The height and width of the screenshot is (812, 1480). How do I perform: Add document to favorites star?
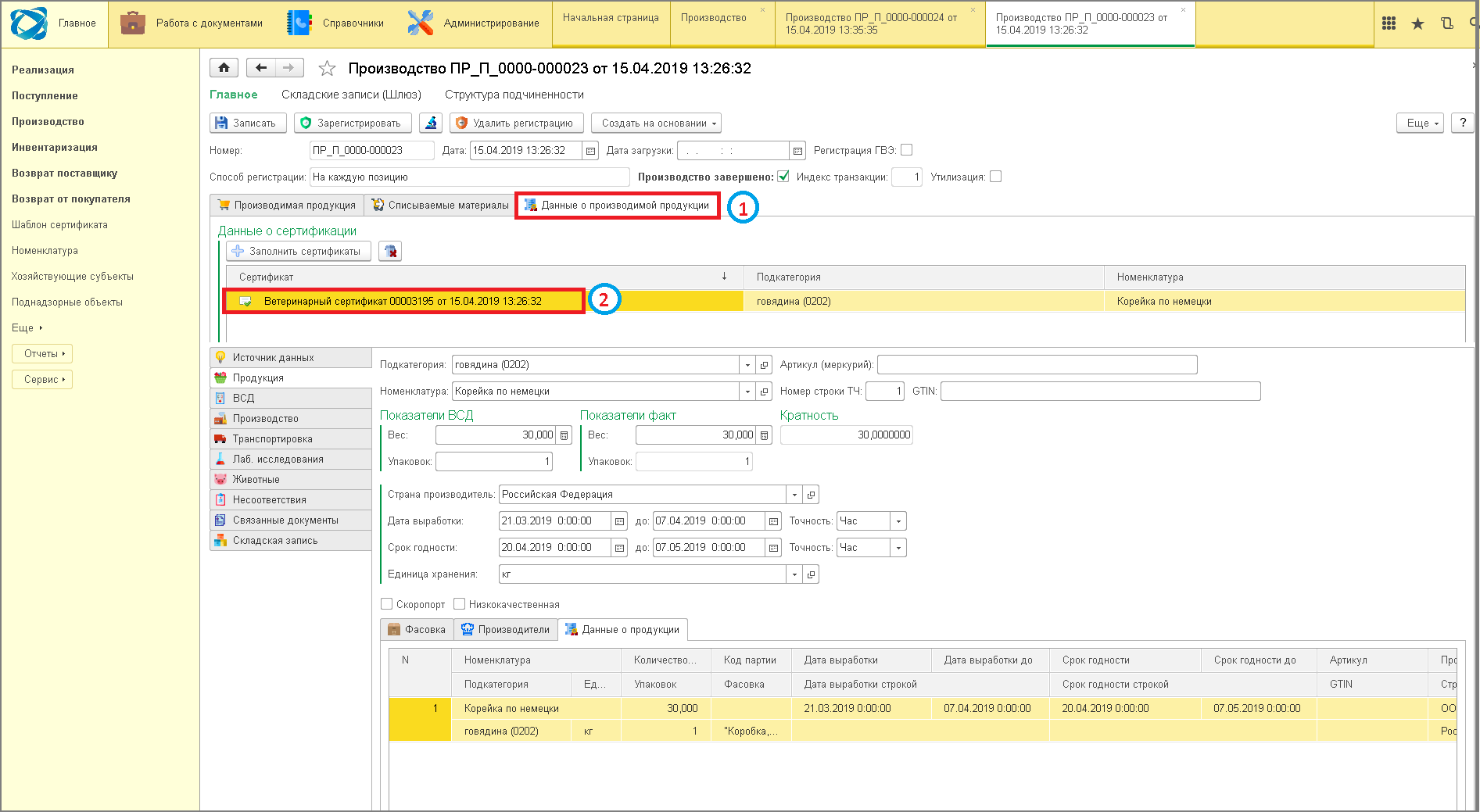point(327,69)
